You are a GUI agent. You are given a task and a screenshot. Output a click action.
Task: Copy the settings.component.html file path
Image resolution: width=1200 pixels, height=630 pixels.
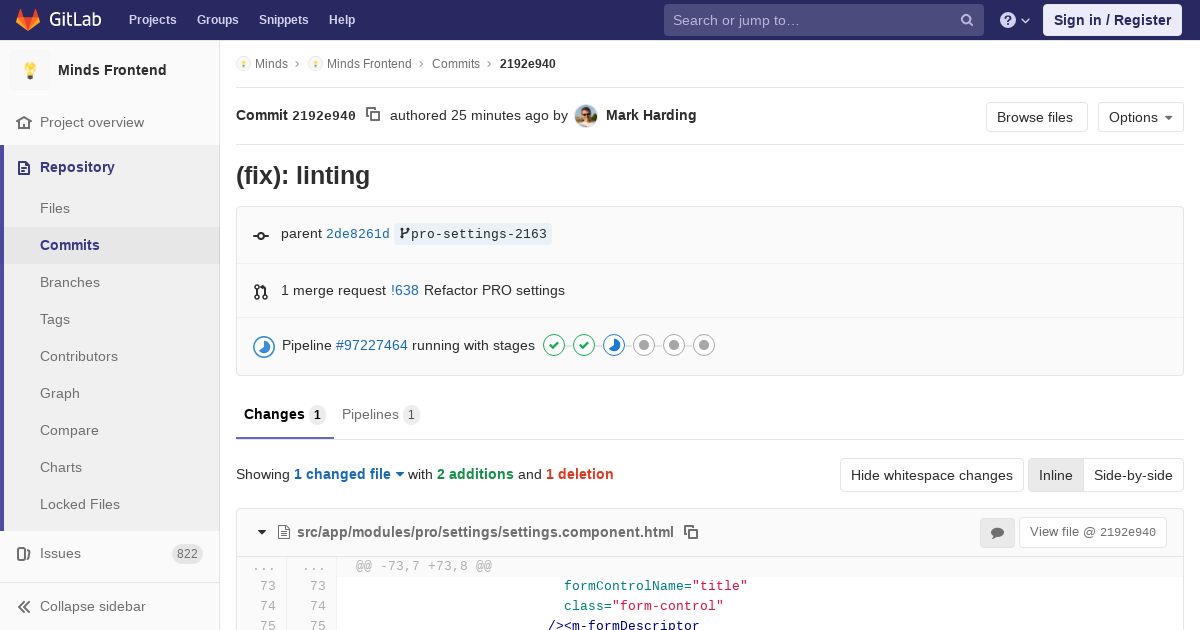click(x=691, y=532)
